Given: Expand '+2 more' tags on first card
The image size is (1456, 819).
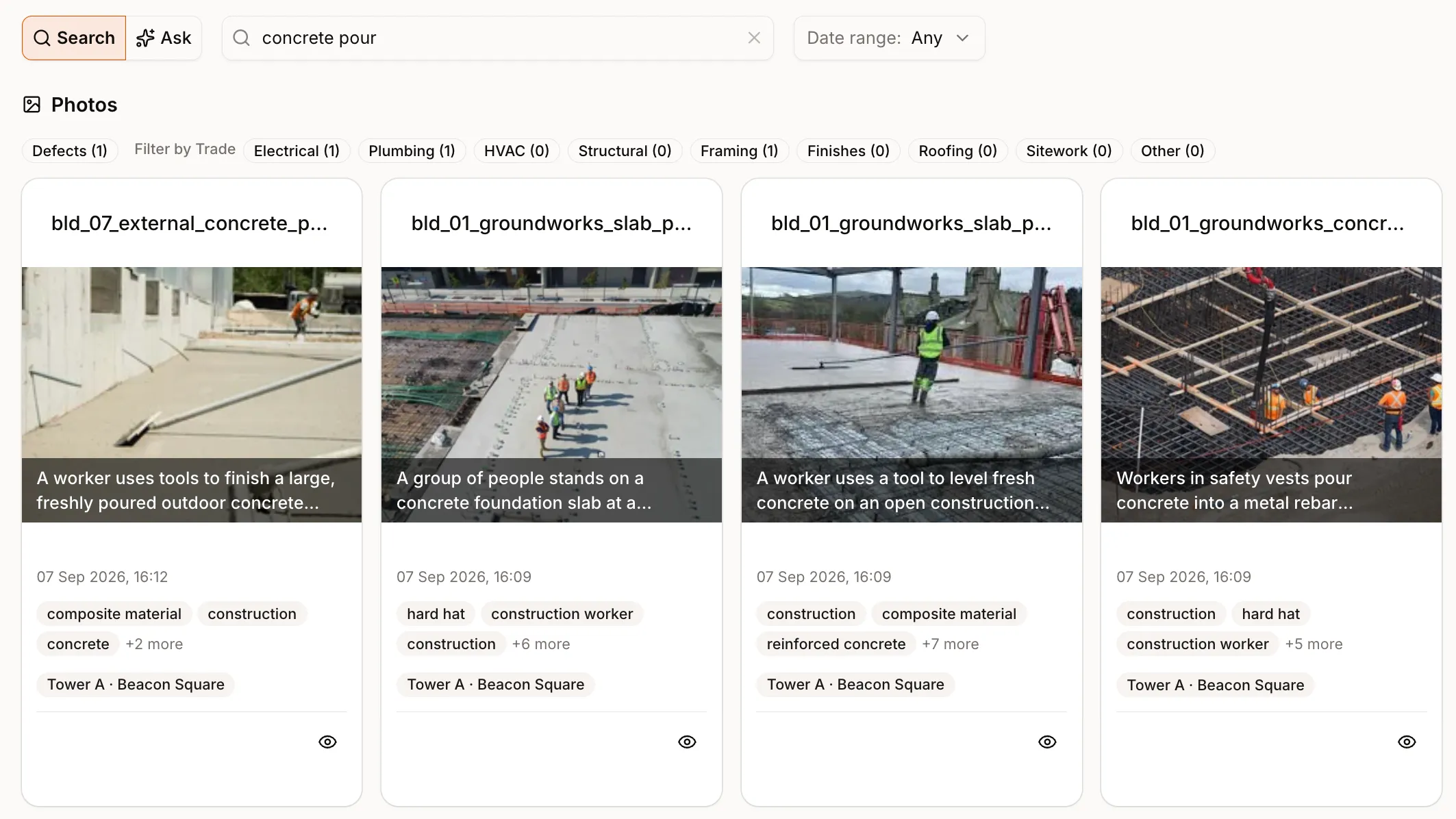Looking at the screenshot, I should (x=154, y=644).
